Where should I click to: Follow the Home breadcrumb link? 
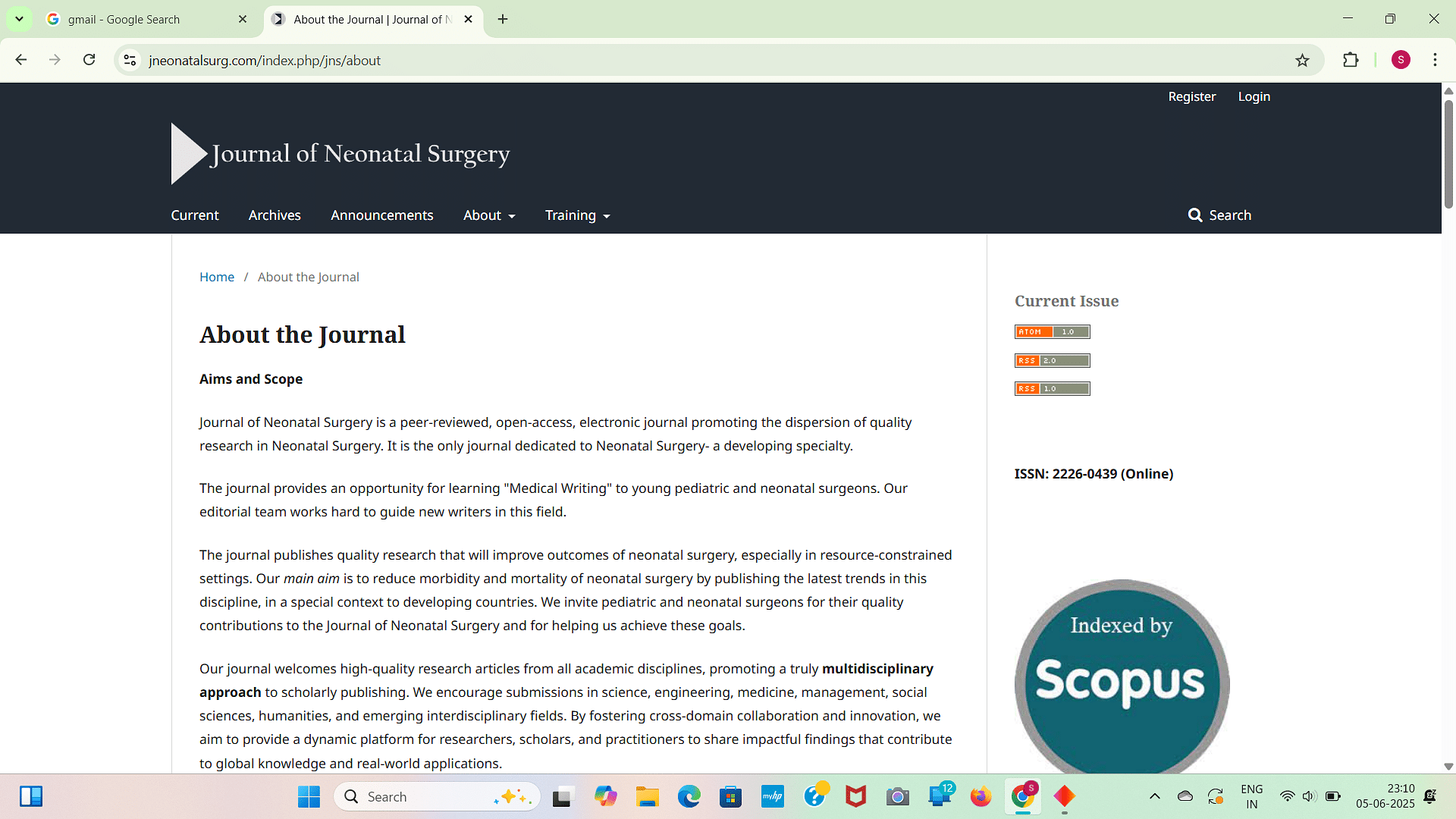[217, 277]
